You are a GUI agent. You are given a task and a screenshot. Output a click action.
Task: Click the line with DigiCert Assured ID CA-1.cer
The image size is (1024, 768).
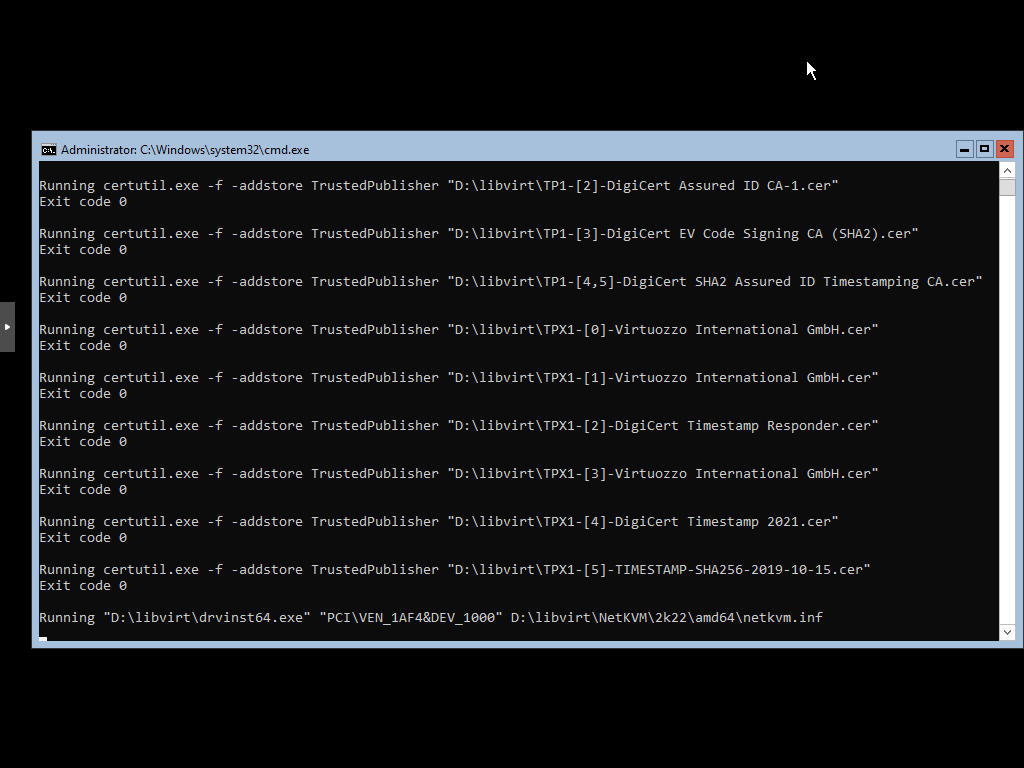click(x=438, y=185)
